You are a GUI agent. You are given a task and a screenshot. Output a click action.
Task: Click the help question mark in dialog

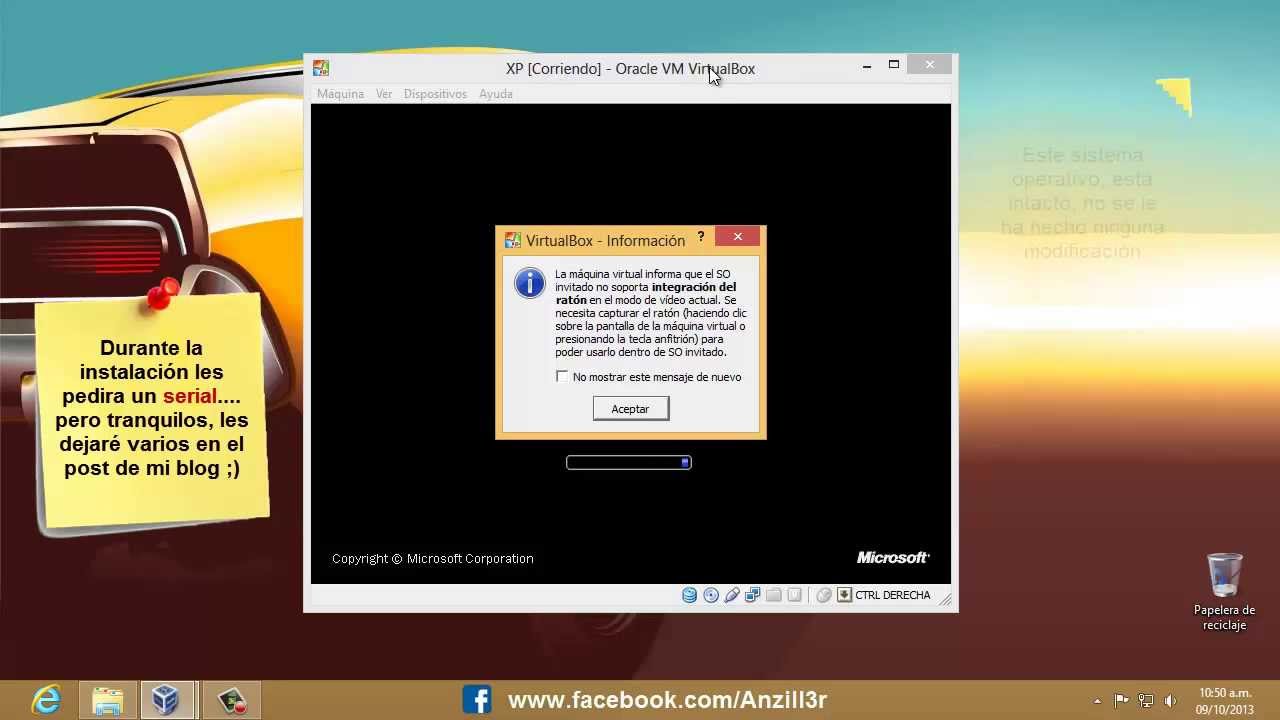coord(701,237)
